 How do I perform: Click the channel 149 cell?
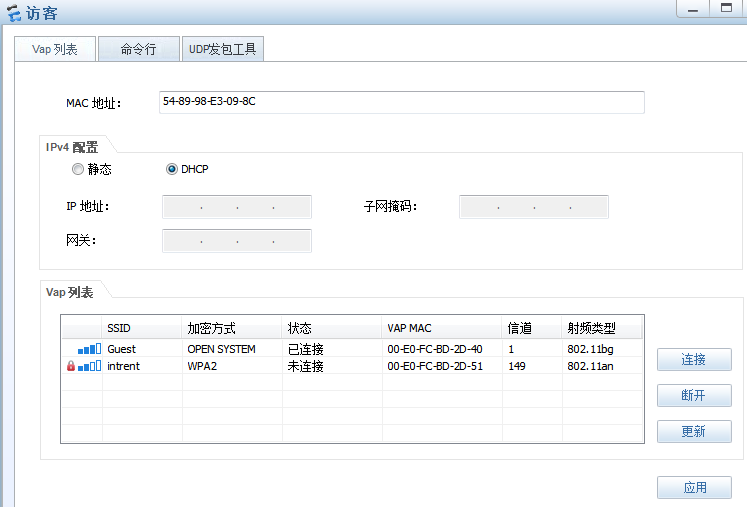(x=532, y=366)
